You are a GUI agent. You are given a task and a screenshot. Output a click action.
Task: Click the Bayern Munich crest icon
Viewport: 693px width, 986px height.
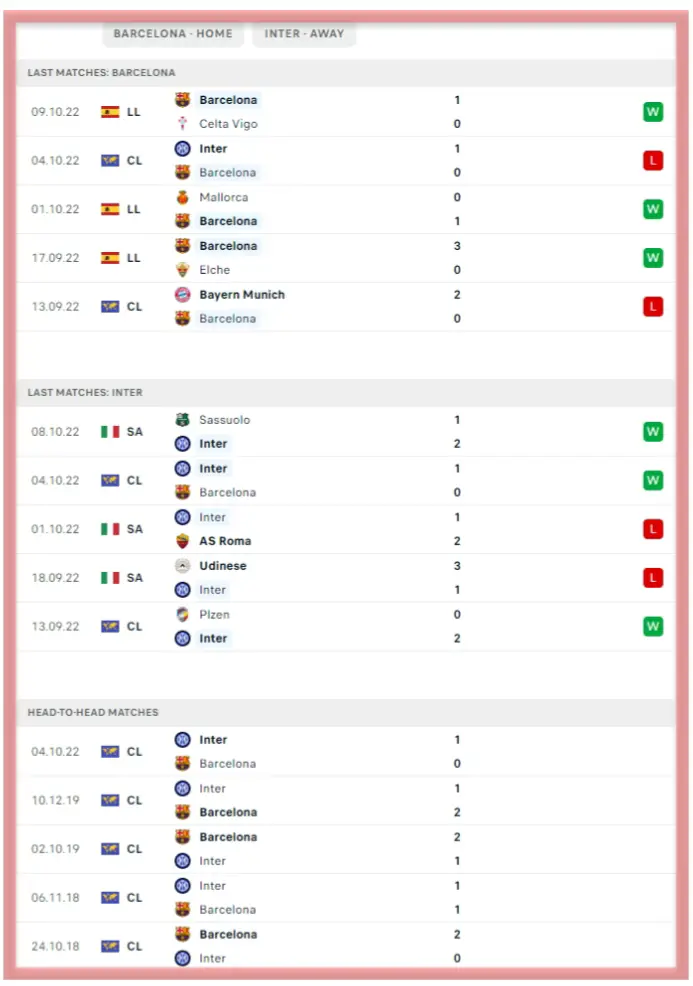(x=182, y=295)
